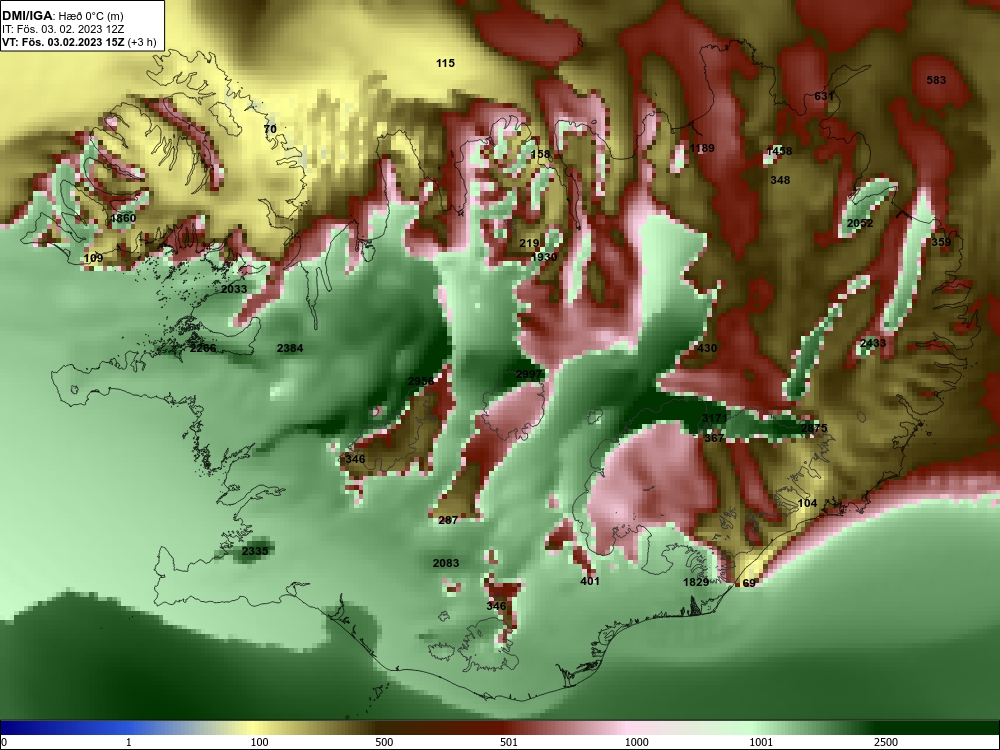Click the 583 map value
This screenshot has height=750, width=1000.
(x=936, y=80)
